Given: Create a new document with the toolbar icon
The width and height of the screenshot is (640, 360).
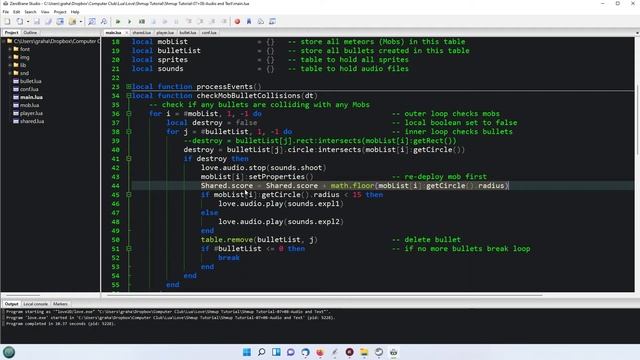Looking at the screenshot, I should [7, 21].
